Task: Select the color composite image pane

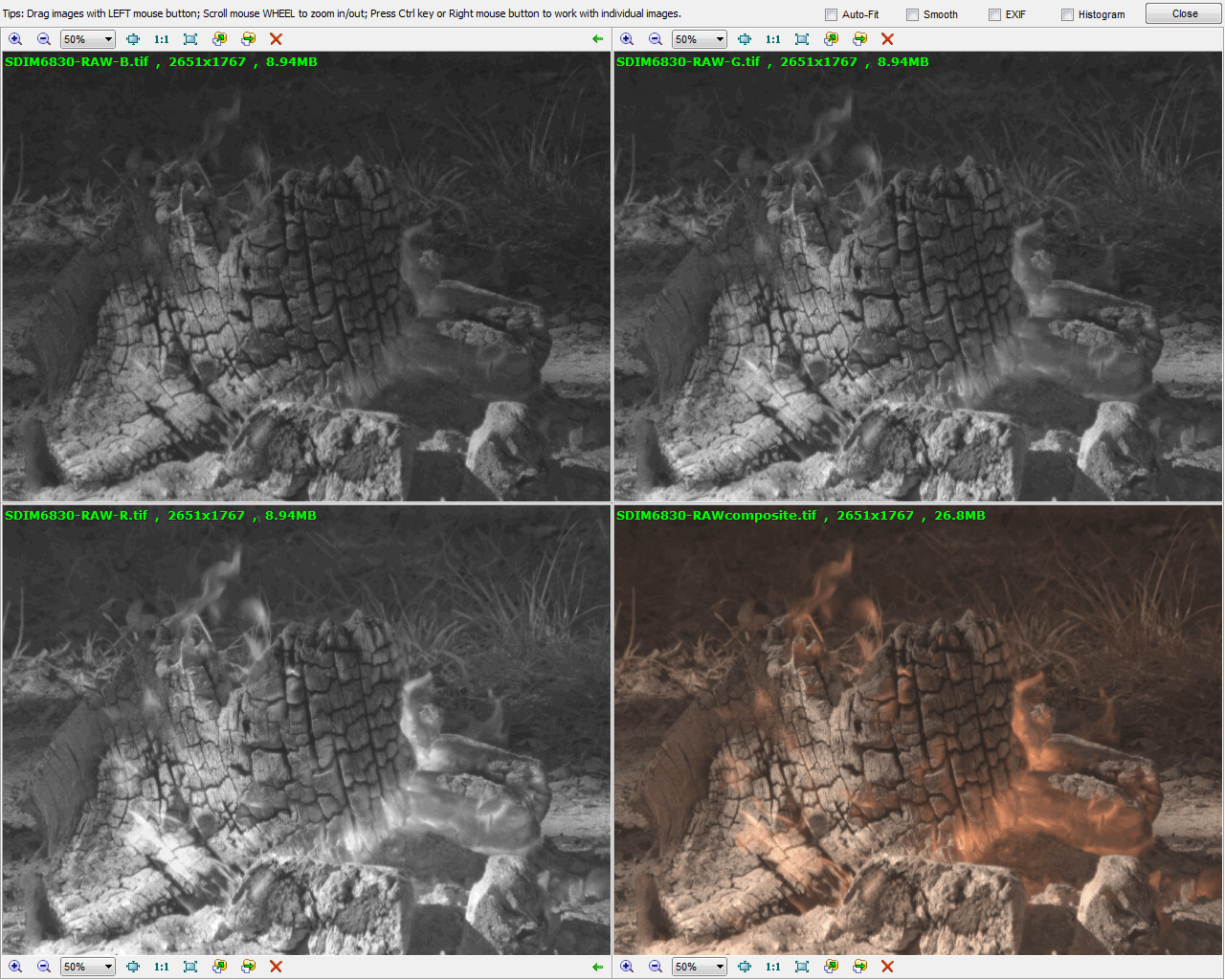Action: (x=918, y=730)
